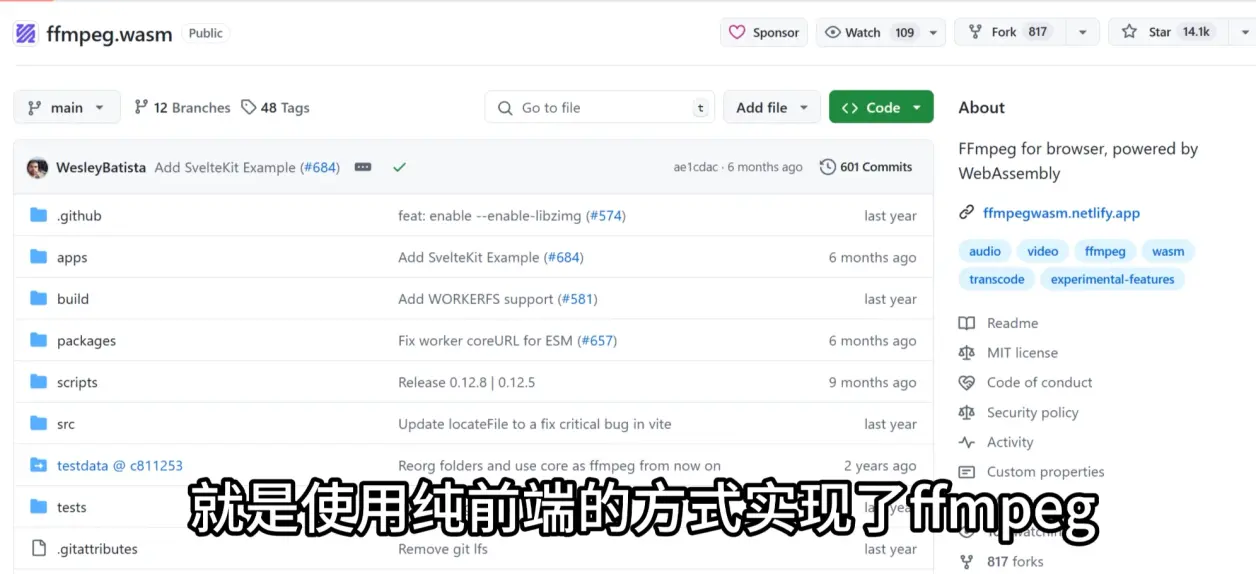
Task: Click the scripts folder icon
Action: tap(39, 381)
